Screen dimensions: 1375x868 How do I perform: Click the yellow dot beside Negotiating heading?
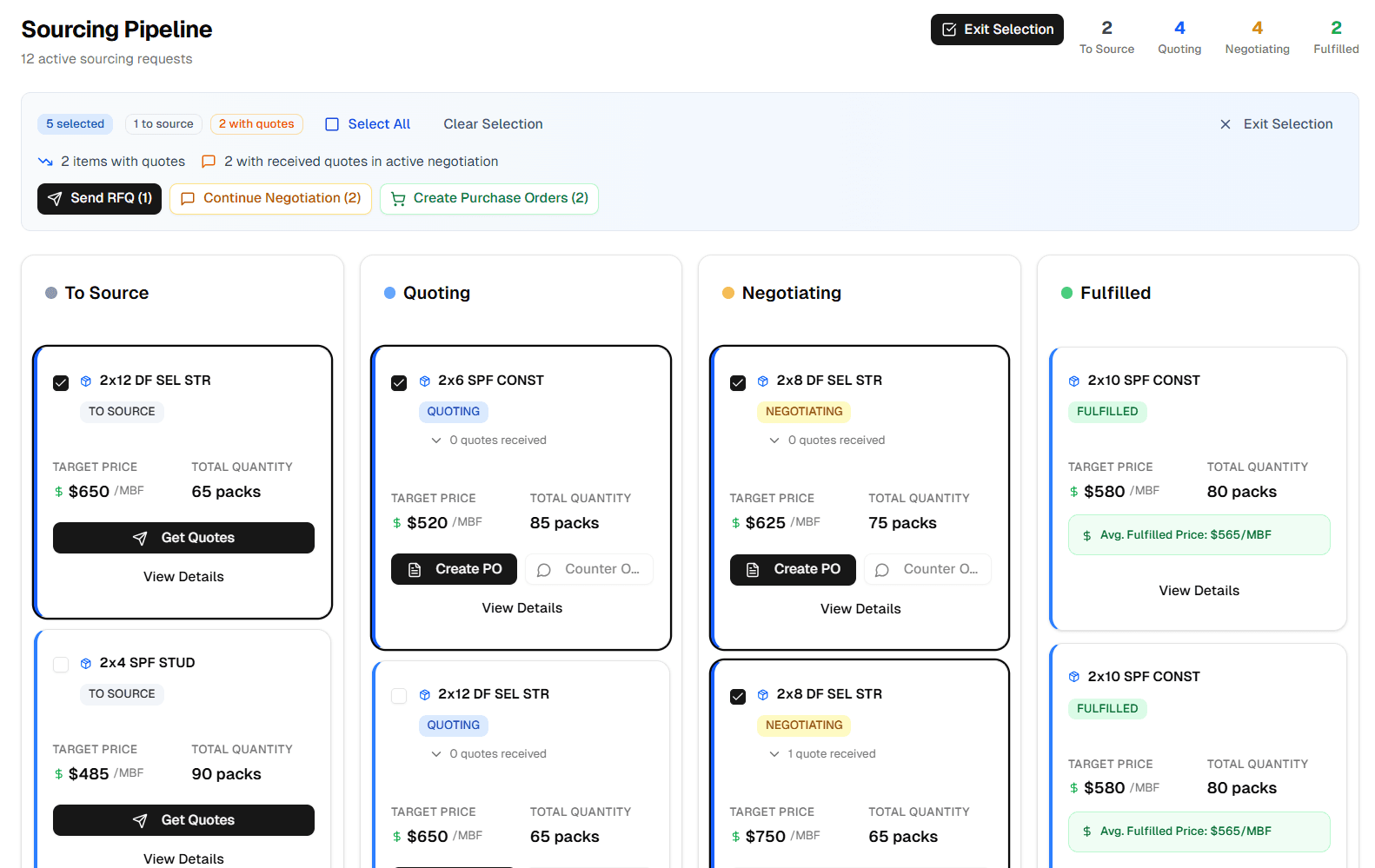click(x=728, y=293)
